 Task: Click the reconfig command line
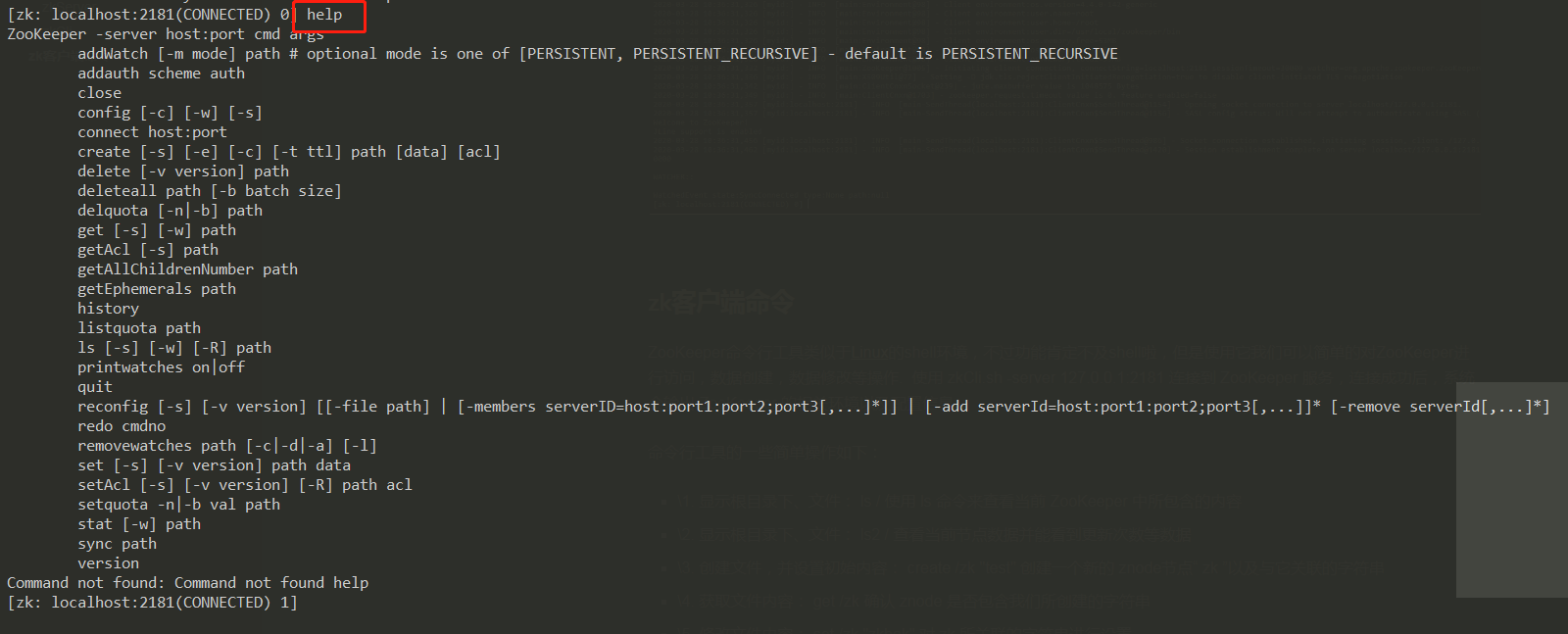tap(813, 407)
